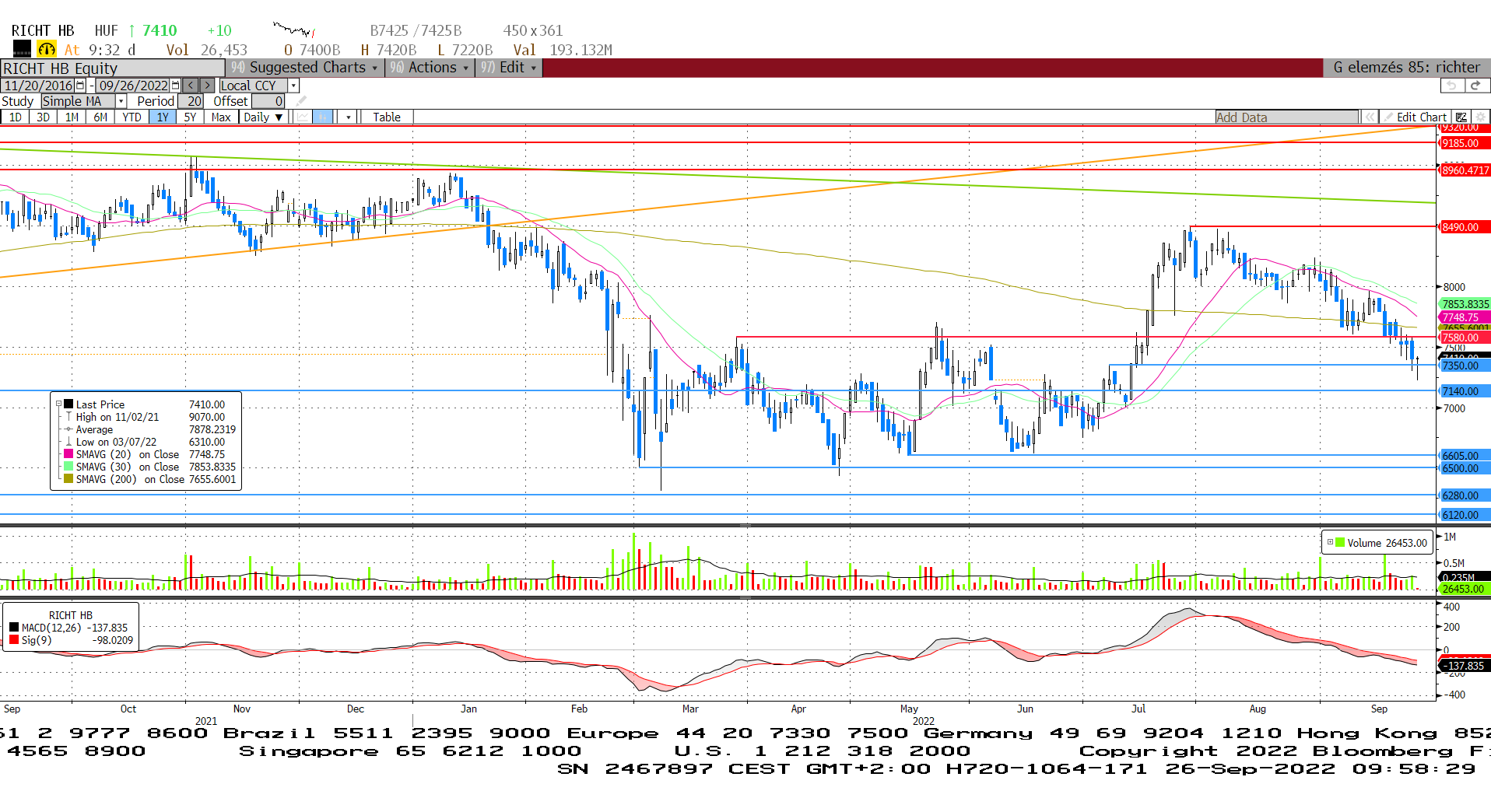Image resolution: width=1491 pixels, height=812 pixels.
Task: Click the 6120.00 blue support level label
Action: (1465, 515)
